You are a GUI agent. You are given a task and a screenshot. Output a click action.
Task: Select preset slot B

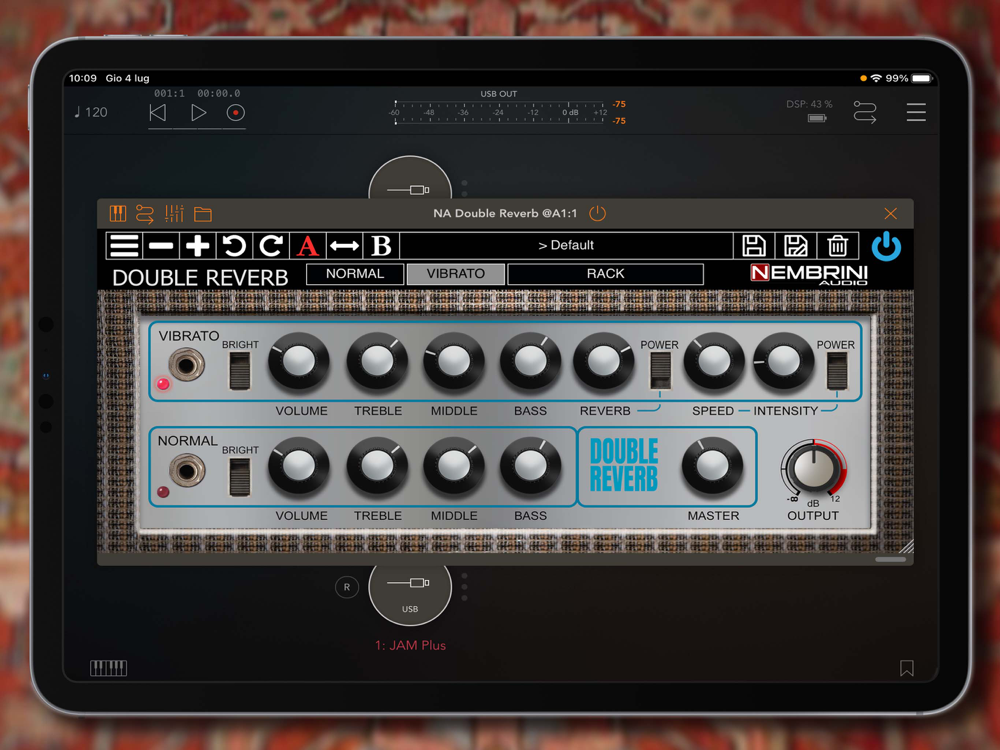point(381,246)
